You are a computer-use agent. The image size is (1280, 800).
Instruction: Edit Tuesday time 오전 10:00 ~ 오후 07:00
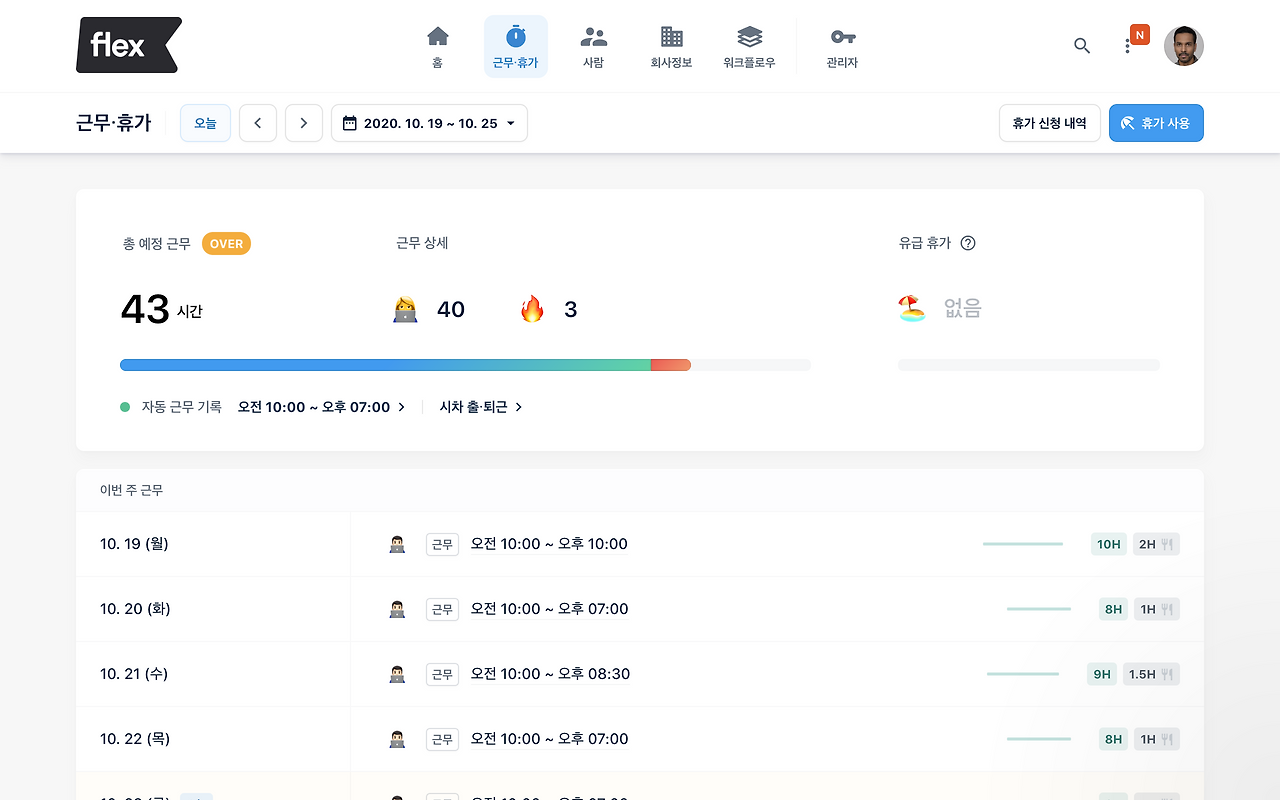[550, 609]
